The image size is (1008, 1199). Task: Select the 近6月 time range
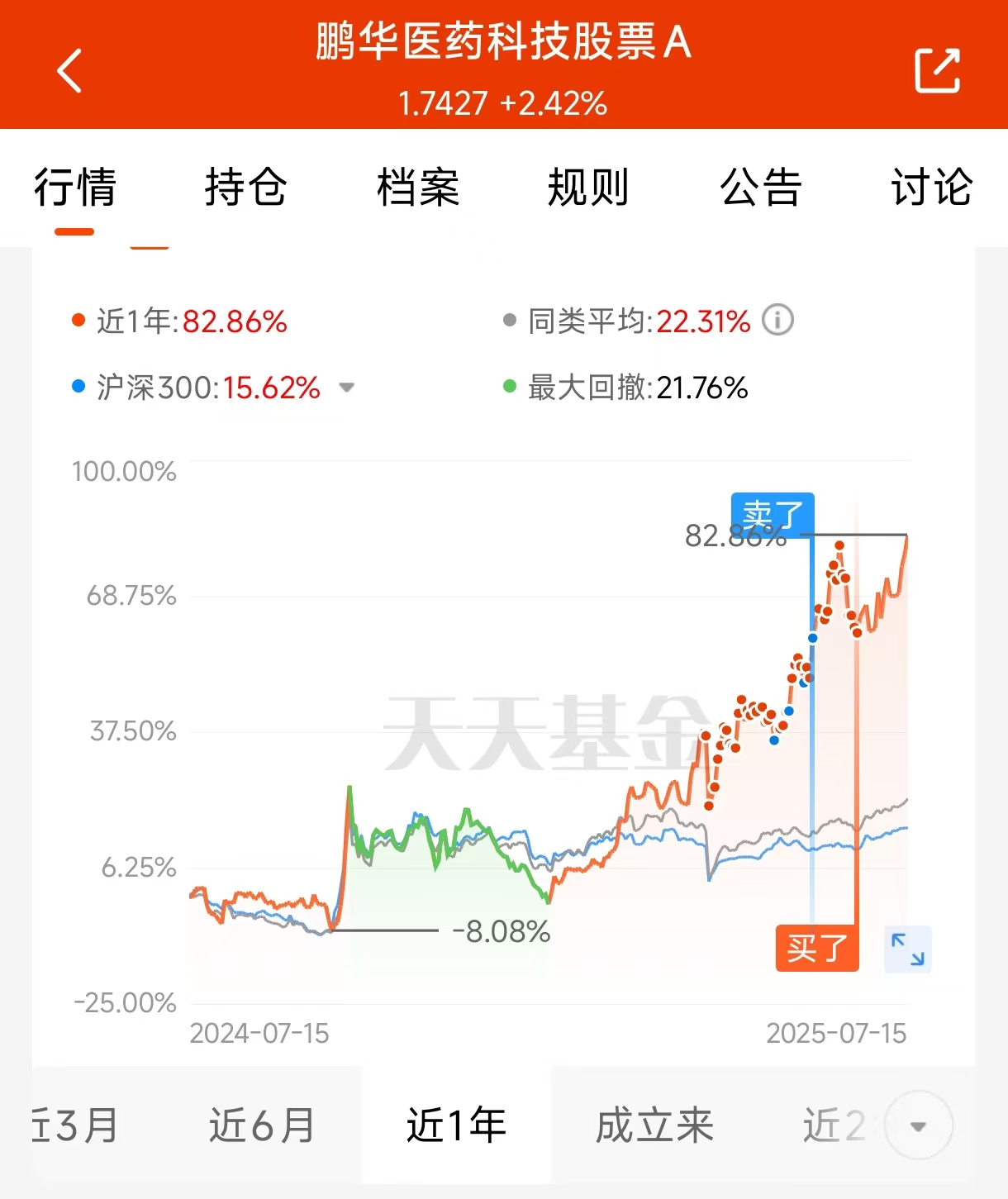pos(262,1125)
